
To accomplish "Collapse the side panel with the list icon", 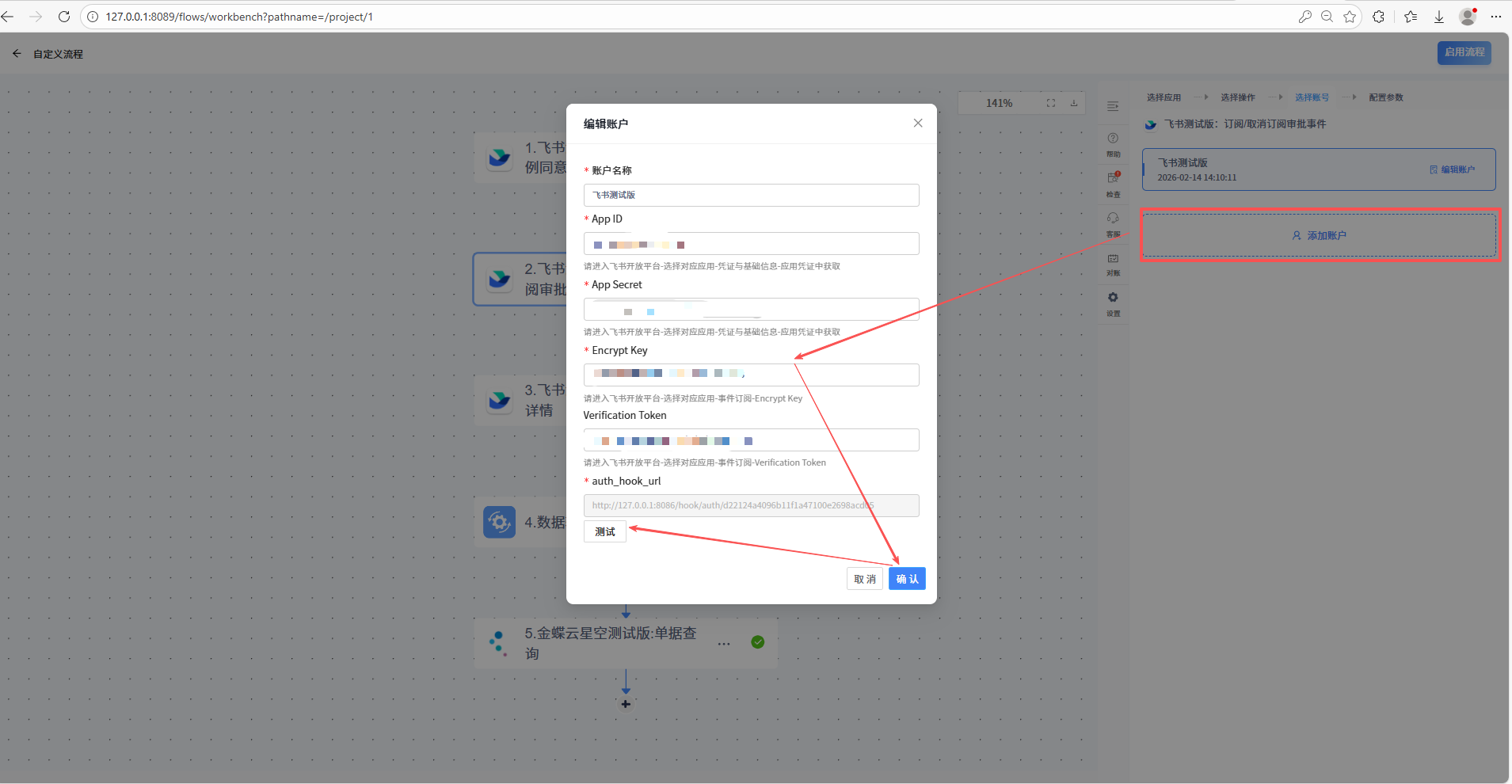I will [x=1113, y=106].
